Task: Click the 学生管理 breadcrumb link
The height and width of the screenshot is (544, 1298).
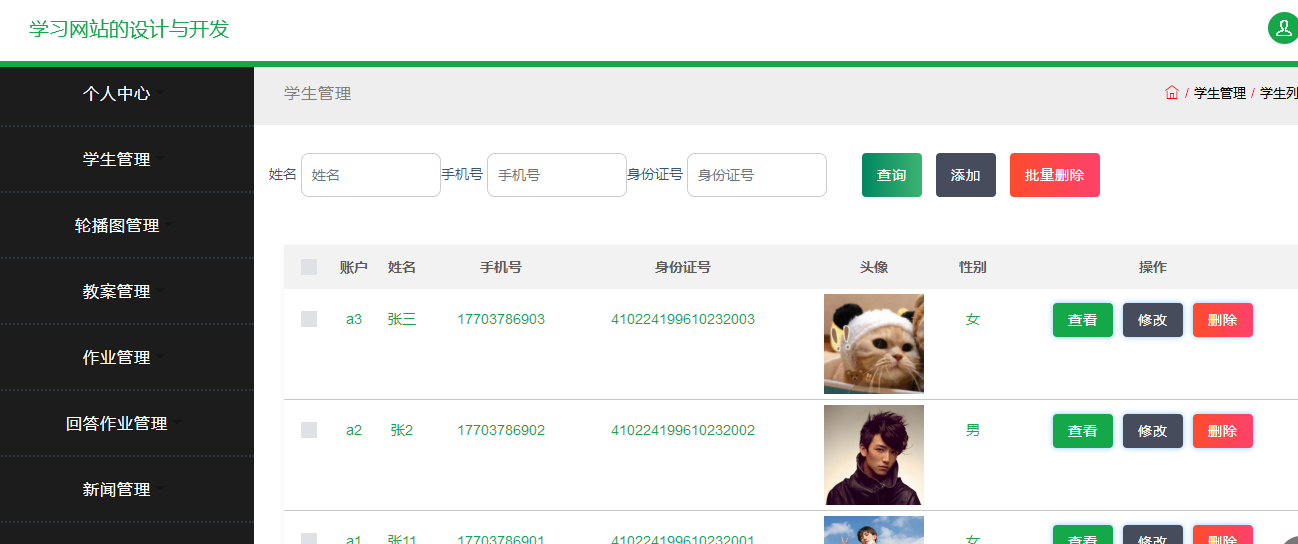Action: [x=1220, y=93]
